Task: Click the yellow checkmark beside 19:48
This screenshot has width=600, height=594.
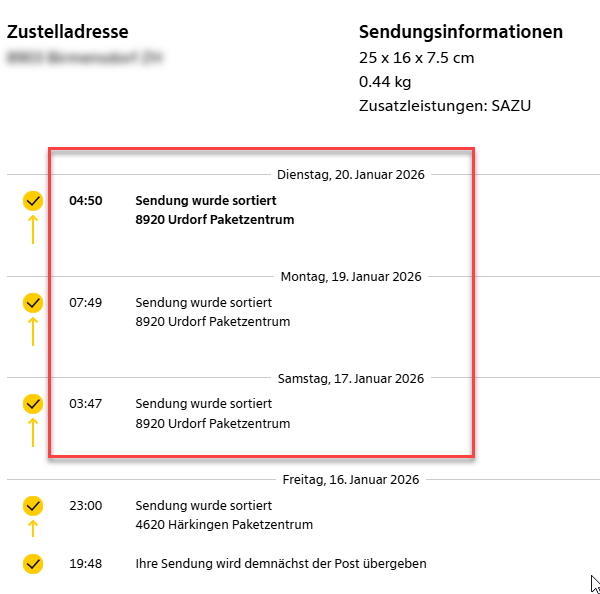Action: click(33, 564)
